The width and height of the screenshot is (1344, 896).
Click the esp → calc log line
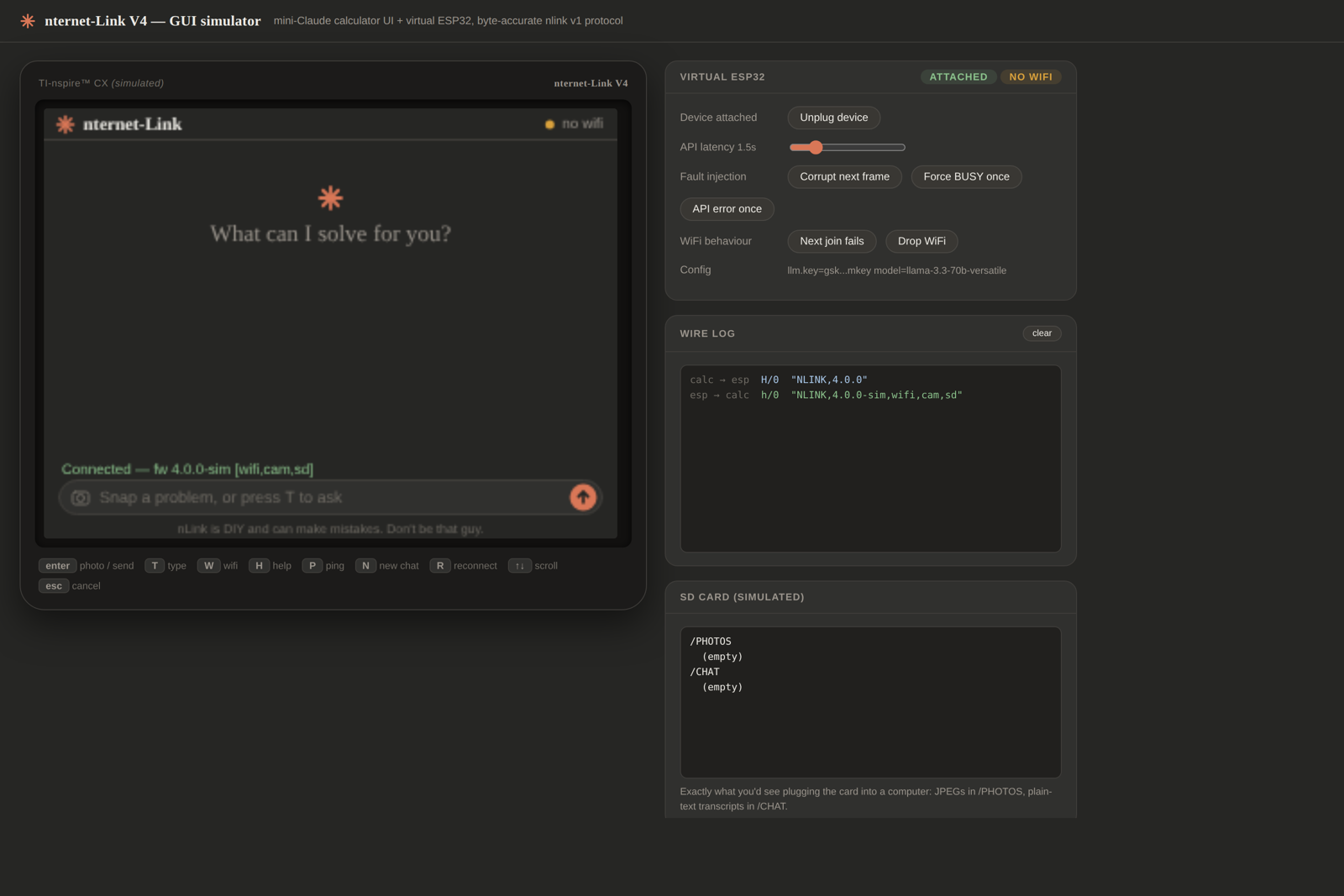click(826, 395)
